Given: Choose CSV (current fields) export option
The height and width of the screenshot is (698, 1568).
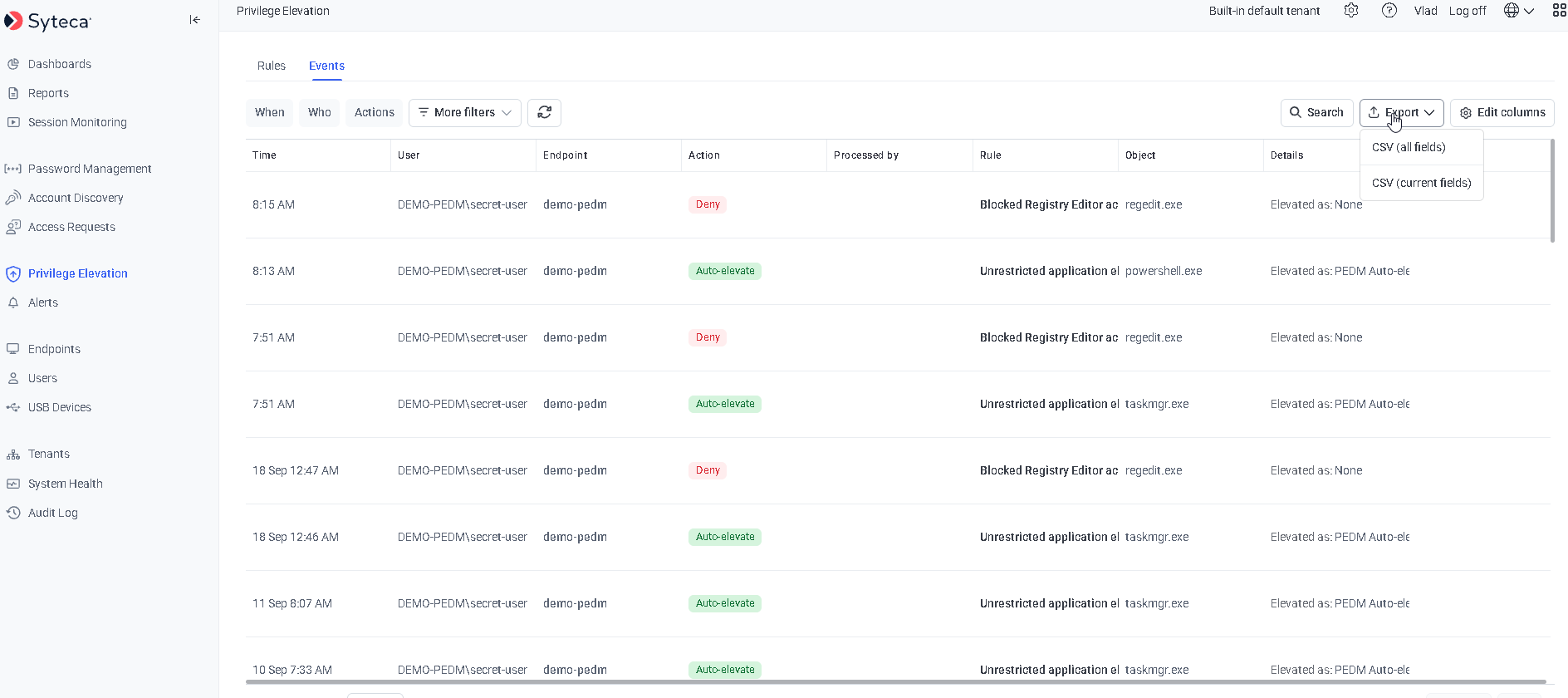Looking at the screenshot, I should pos(1421,183).
